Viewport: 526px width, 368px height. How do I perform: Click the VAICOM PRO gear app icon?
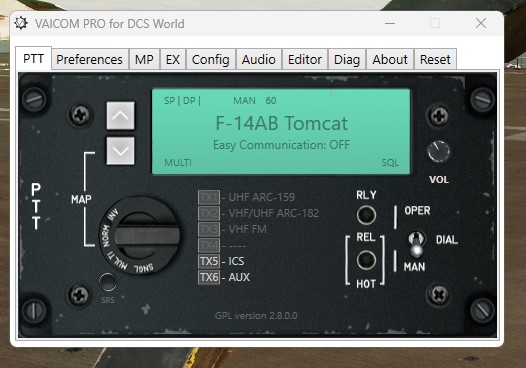click(x=21, y=23)
